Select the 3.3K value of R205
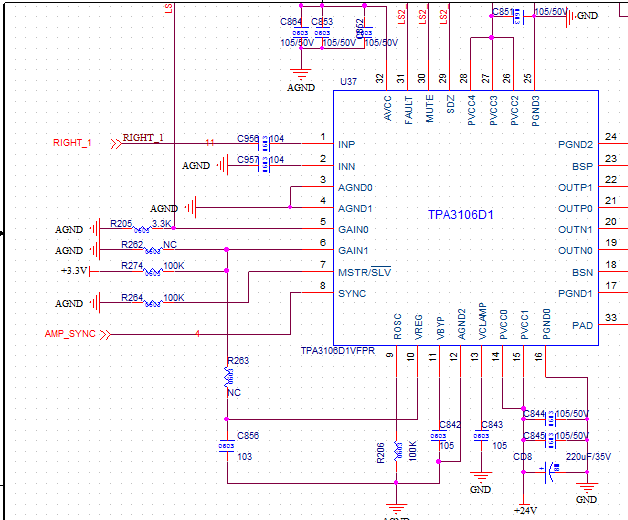Viewport: 628px width, 520px height. point(161,223)
